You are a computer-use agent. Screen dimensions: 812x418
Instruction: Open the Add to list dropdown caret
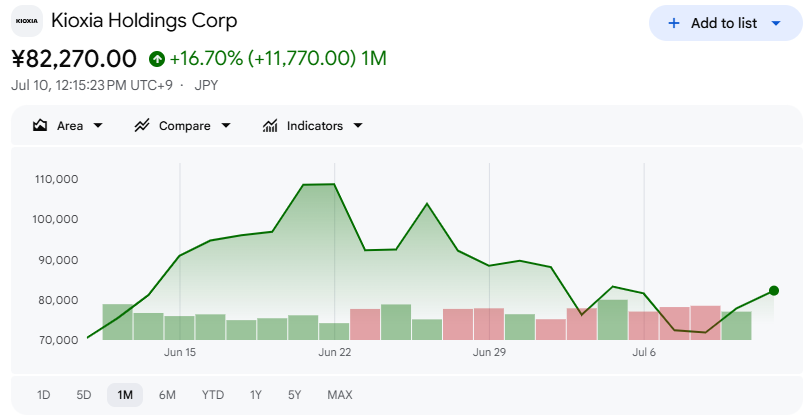point(776,23)
